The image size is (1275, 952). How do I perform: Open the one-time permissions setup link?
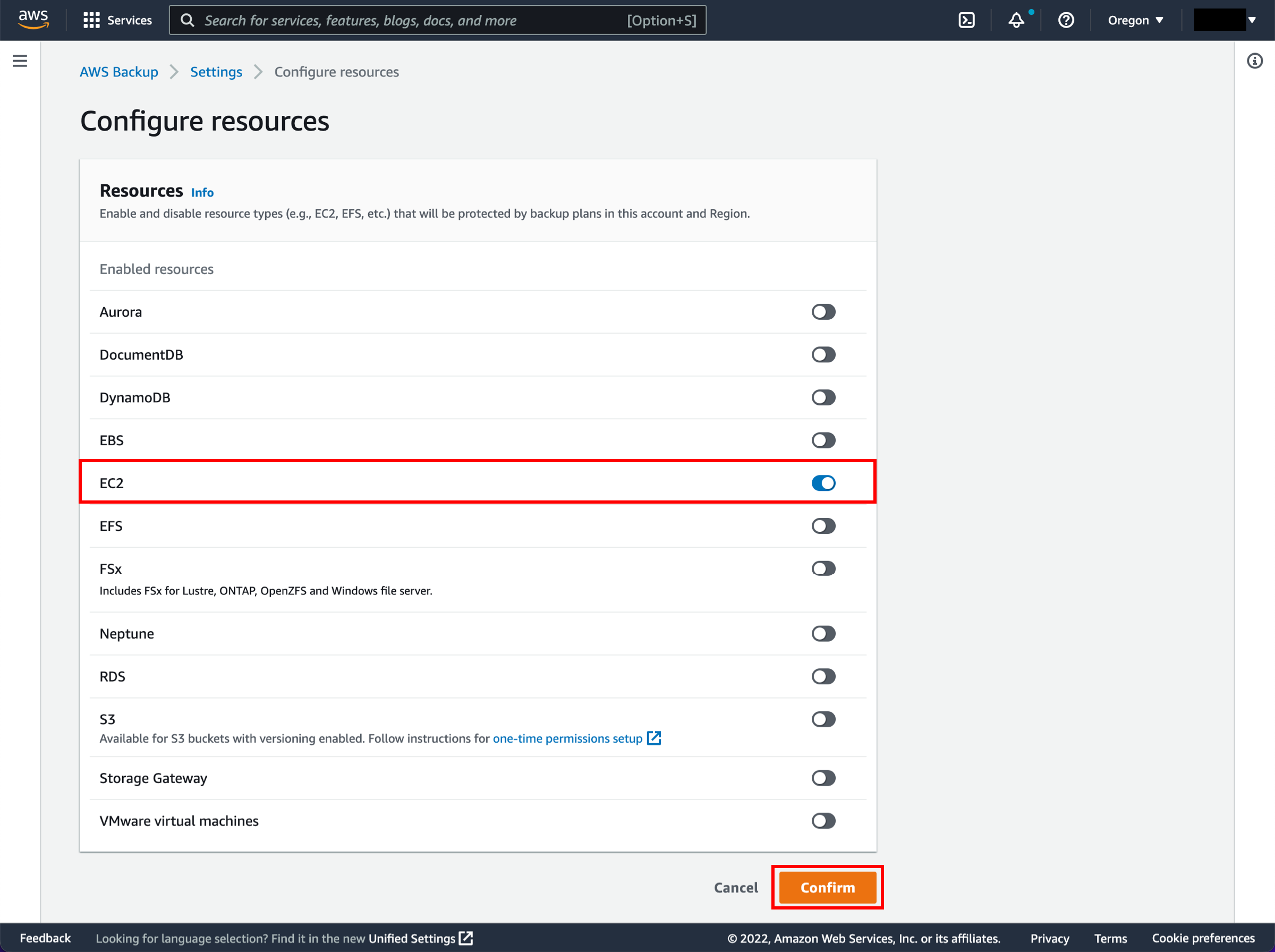[567, 738]
